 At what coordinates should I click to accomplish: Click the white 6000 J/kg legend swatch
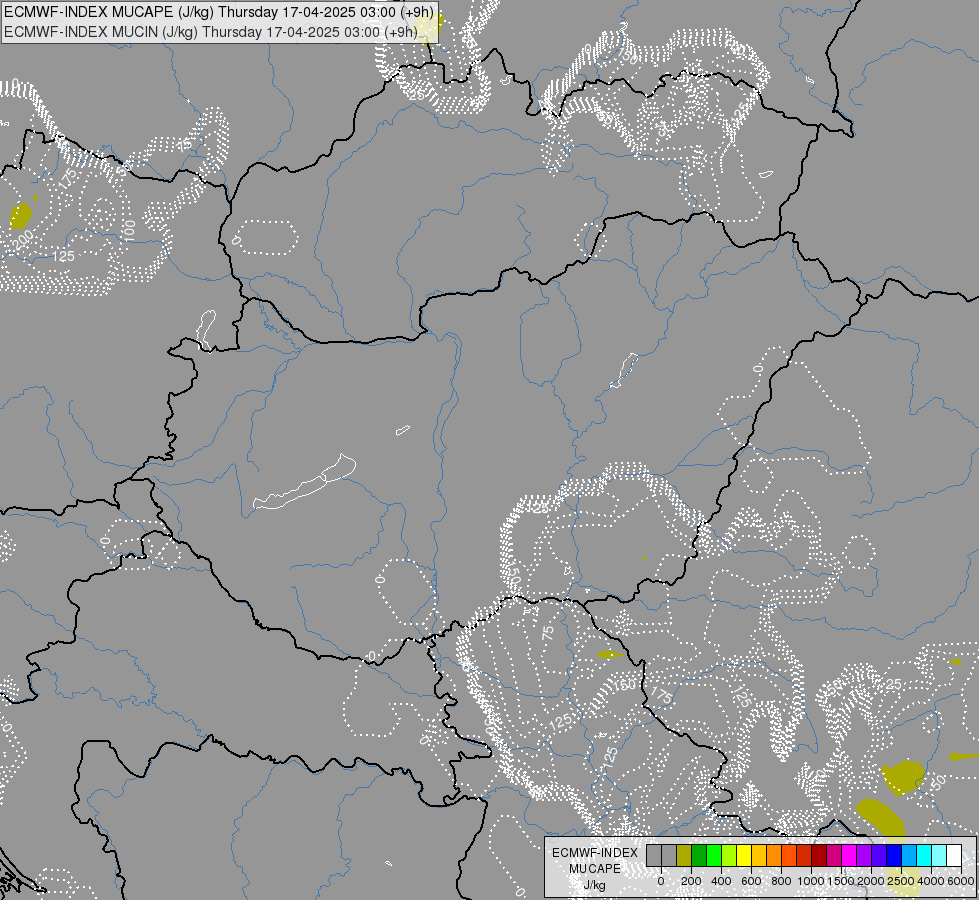[x=954, y=855]
